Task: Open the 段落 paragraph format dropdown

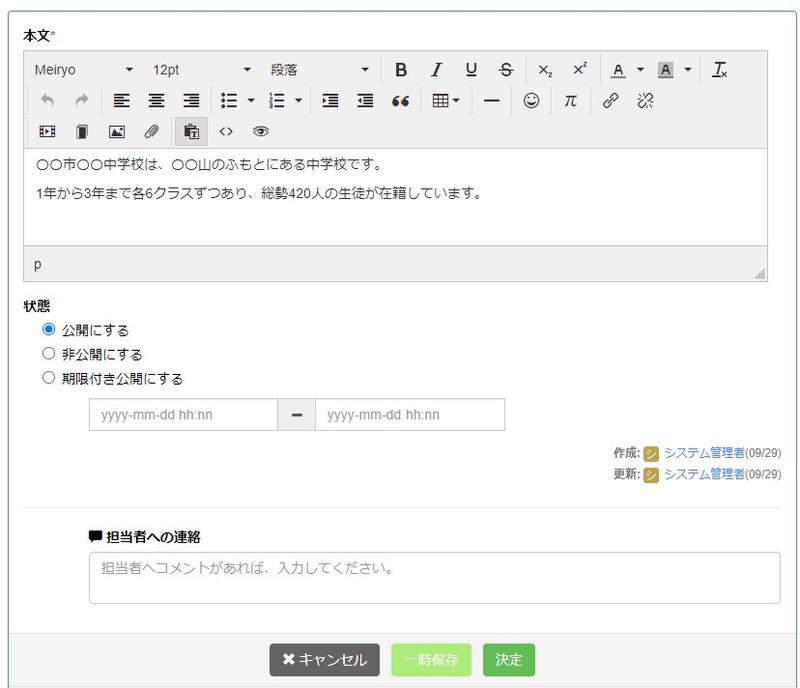Action: (319, 70)
